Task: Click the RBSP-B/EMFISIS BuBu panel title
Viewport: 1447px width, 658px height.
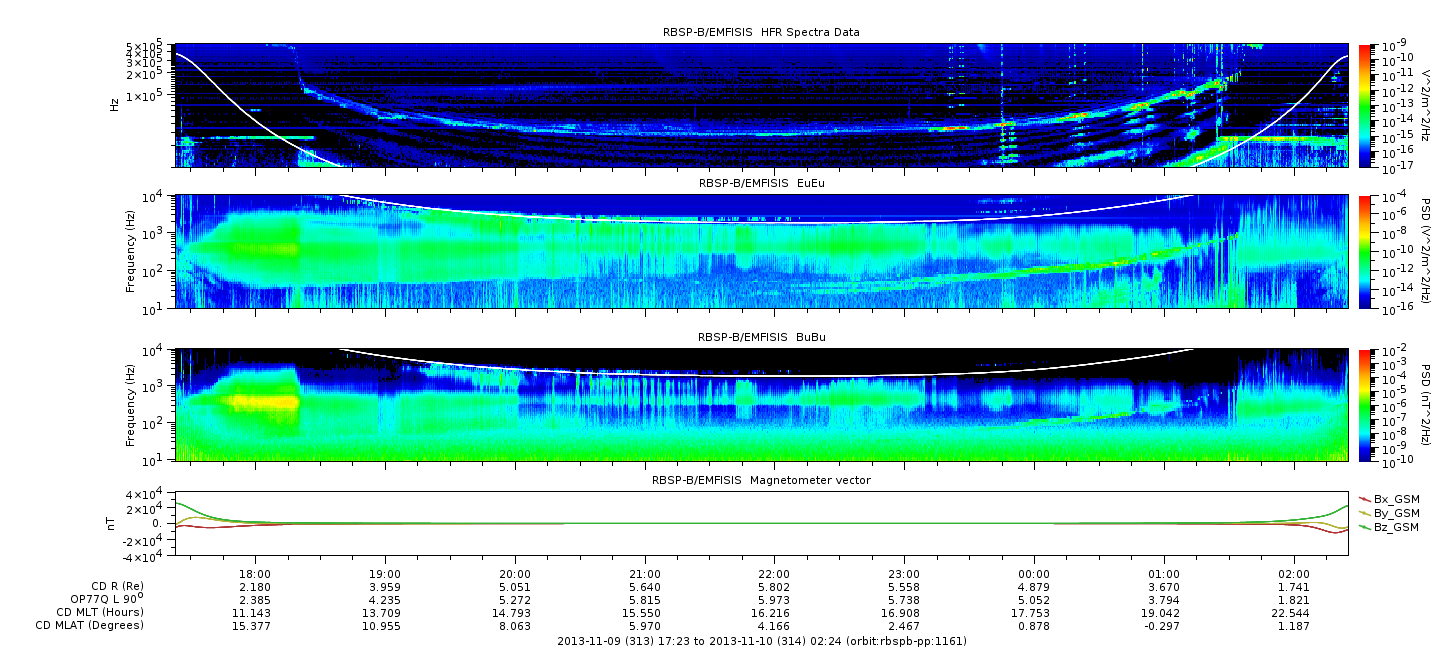Action: click(x=761, y=338)
